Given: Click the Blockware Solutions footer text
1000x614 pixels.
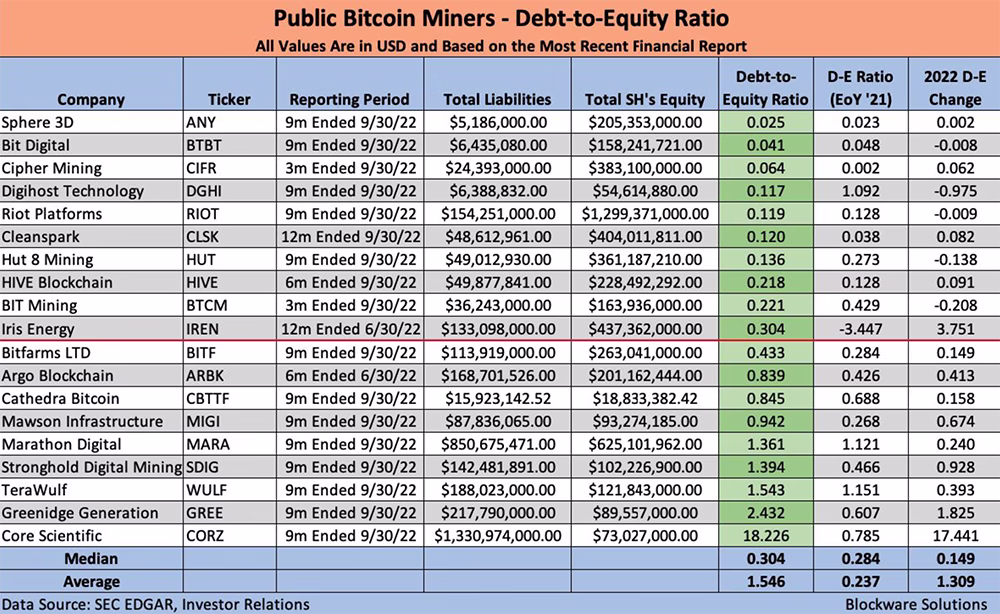Looking at the screenshot, I should click(916, 604).
